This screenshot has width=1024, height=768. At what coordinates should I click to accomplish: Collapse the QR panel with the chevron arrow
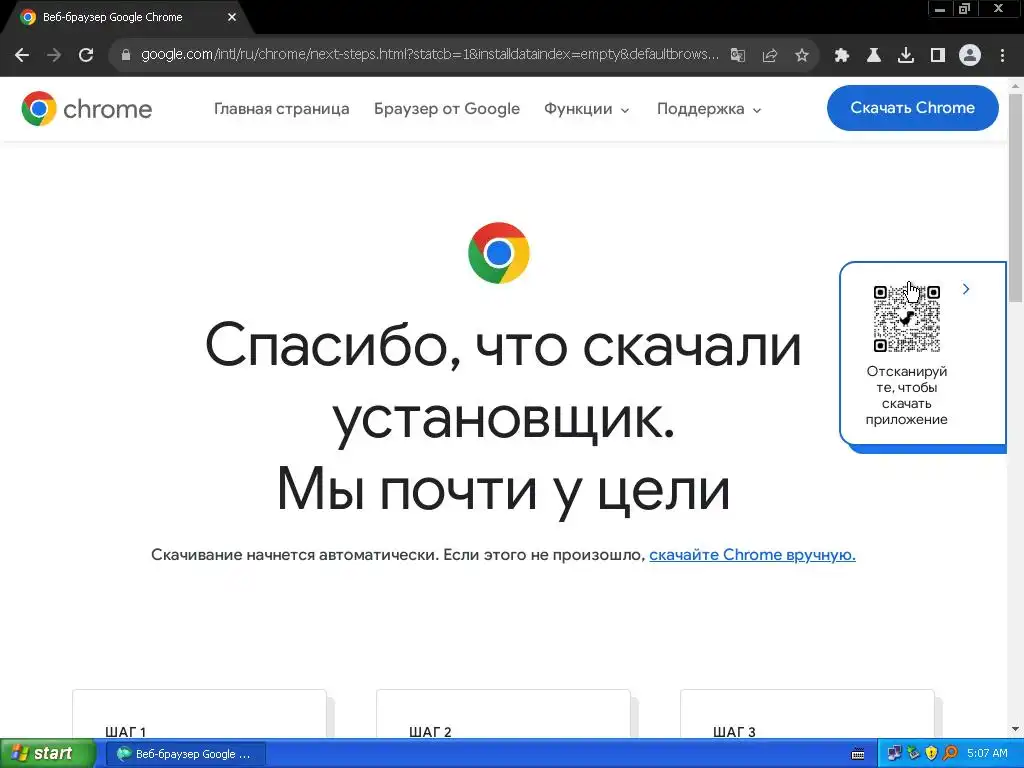[966, 289]
